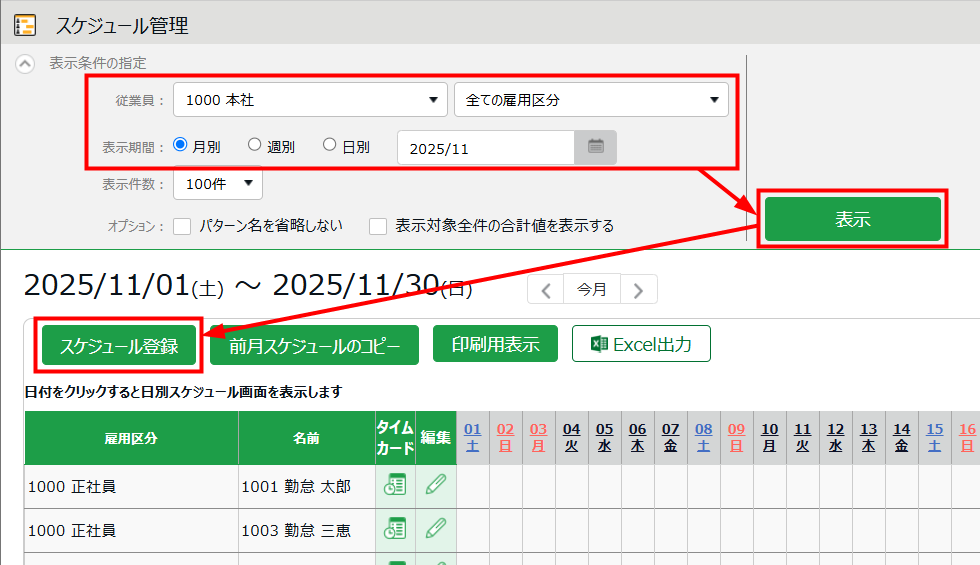Check 表示対象全件の合計値を表示する option
Screen dimensions: 980x565
point(378,226)
